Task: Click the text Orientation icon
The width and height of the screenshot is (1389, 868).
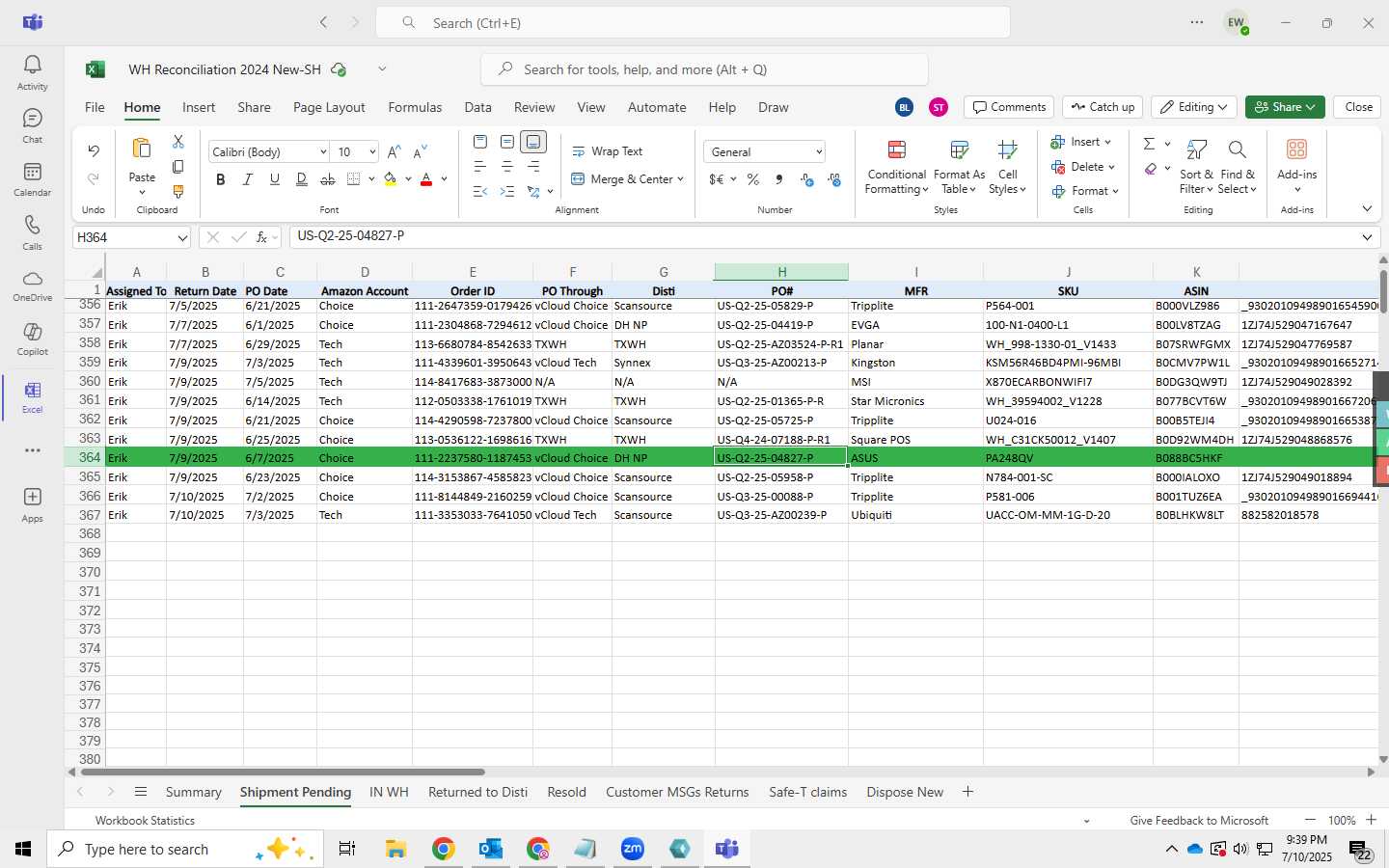Action: (x=533, y=192)
